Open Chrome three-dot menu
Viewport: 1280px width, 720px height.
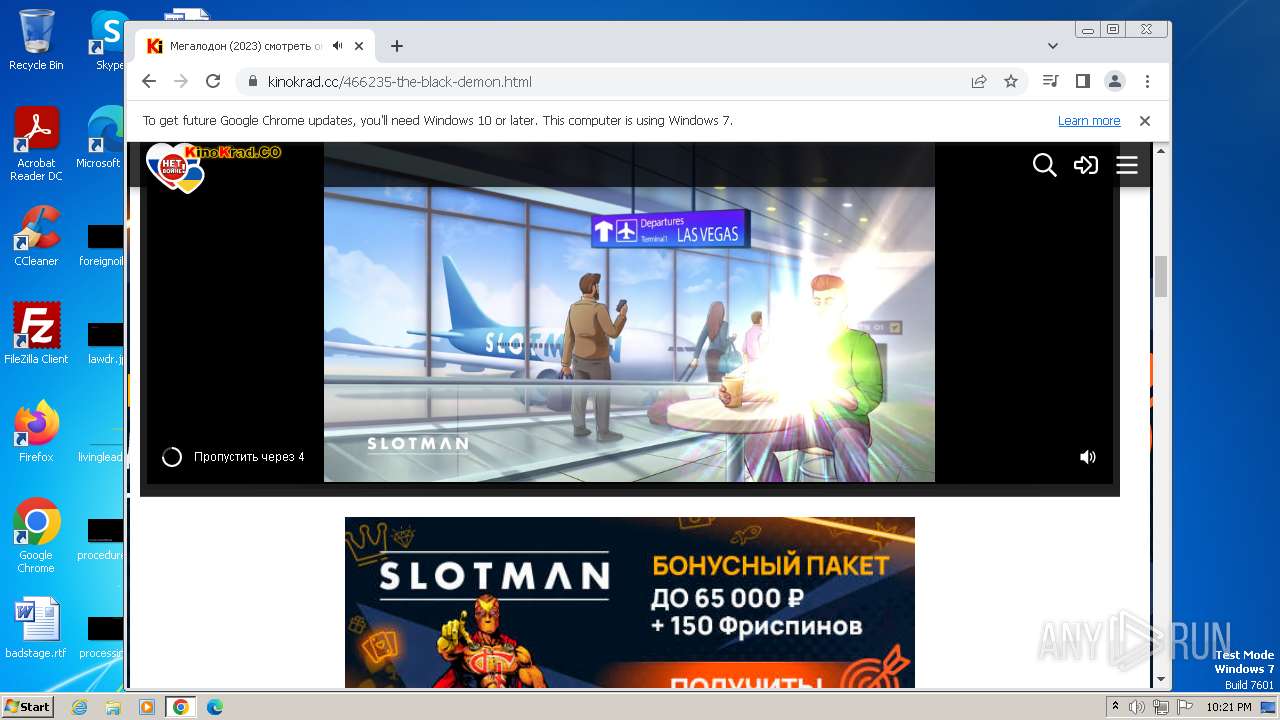tap(1147, 82)
